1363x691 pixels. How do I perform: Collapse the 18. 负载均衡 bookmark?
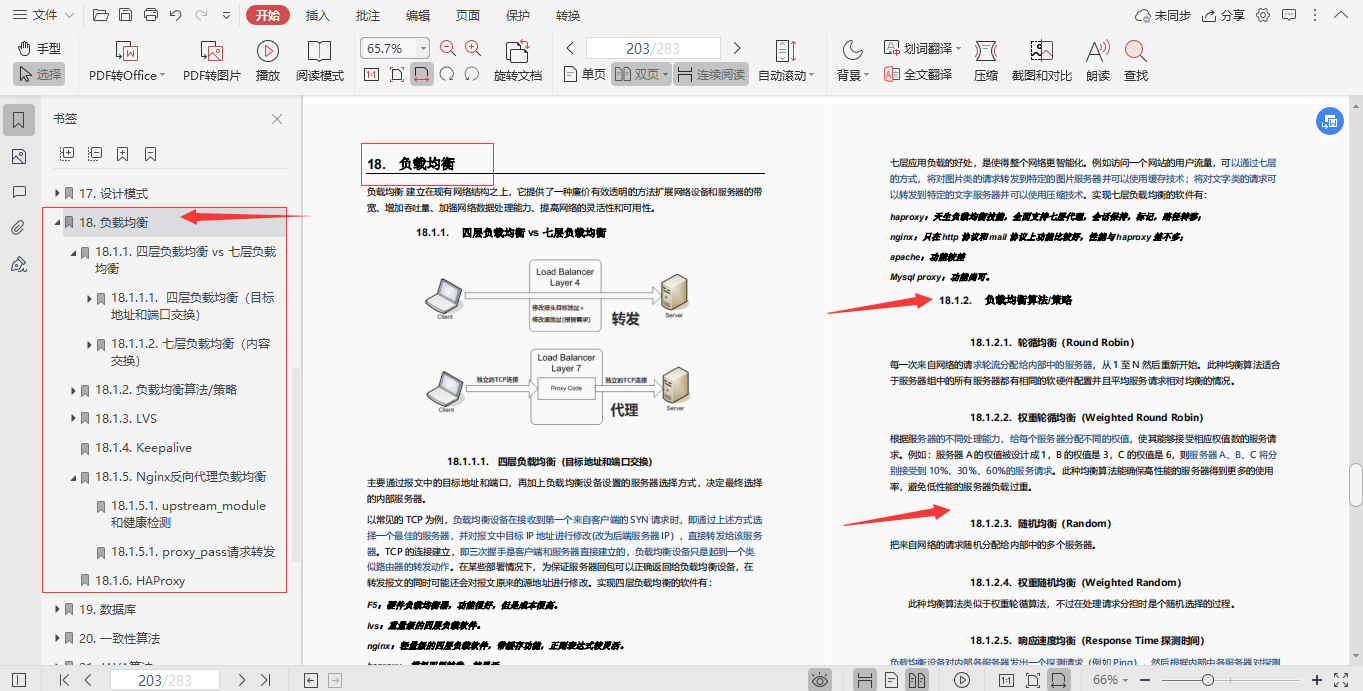pos(57,222)
